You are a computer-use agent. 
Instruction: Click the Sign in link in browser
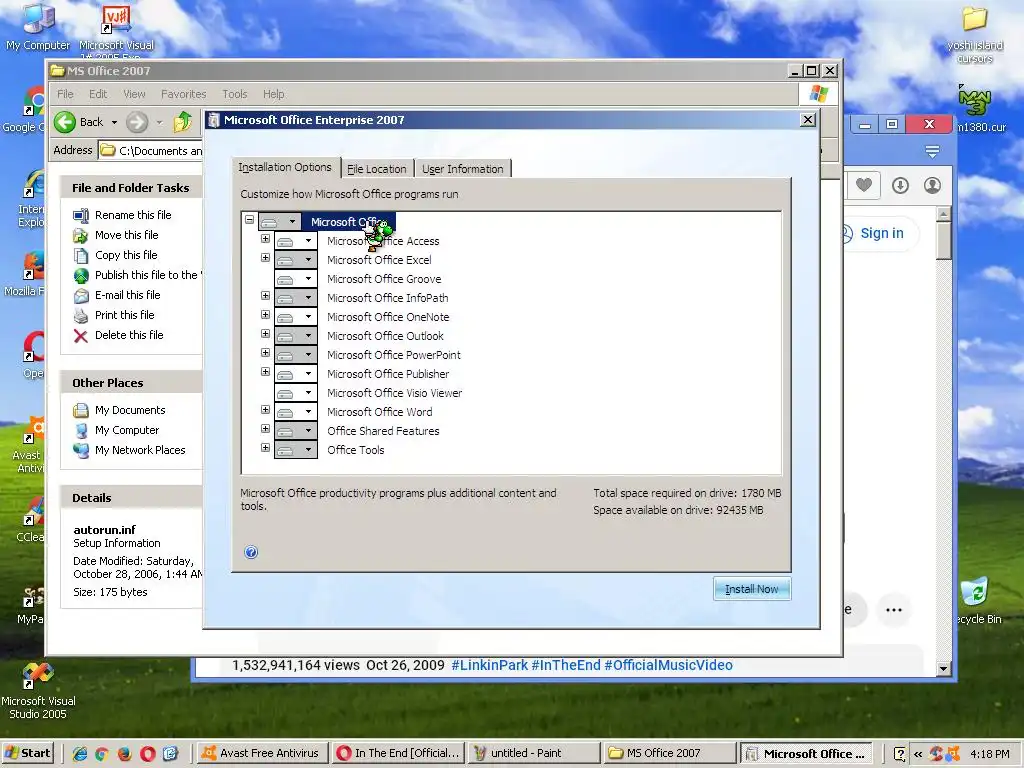pos(882,233)
